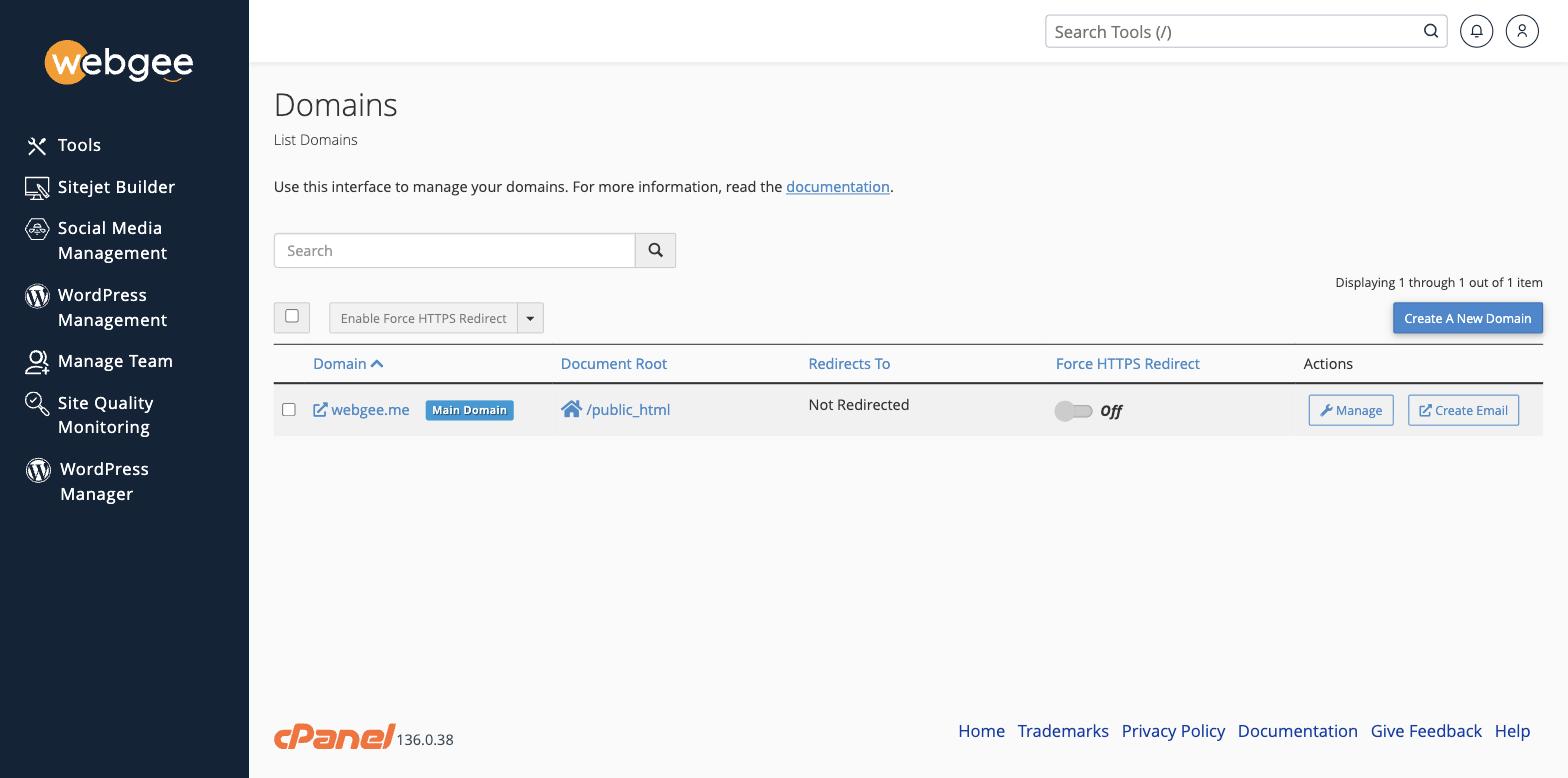This screenshot has width=1568, height=778.
Task: Click the WordPress Management logo icon
Action: [37, 296]
